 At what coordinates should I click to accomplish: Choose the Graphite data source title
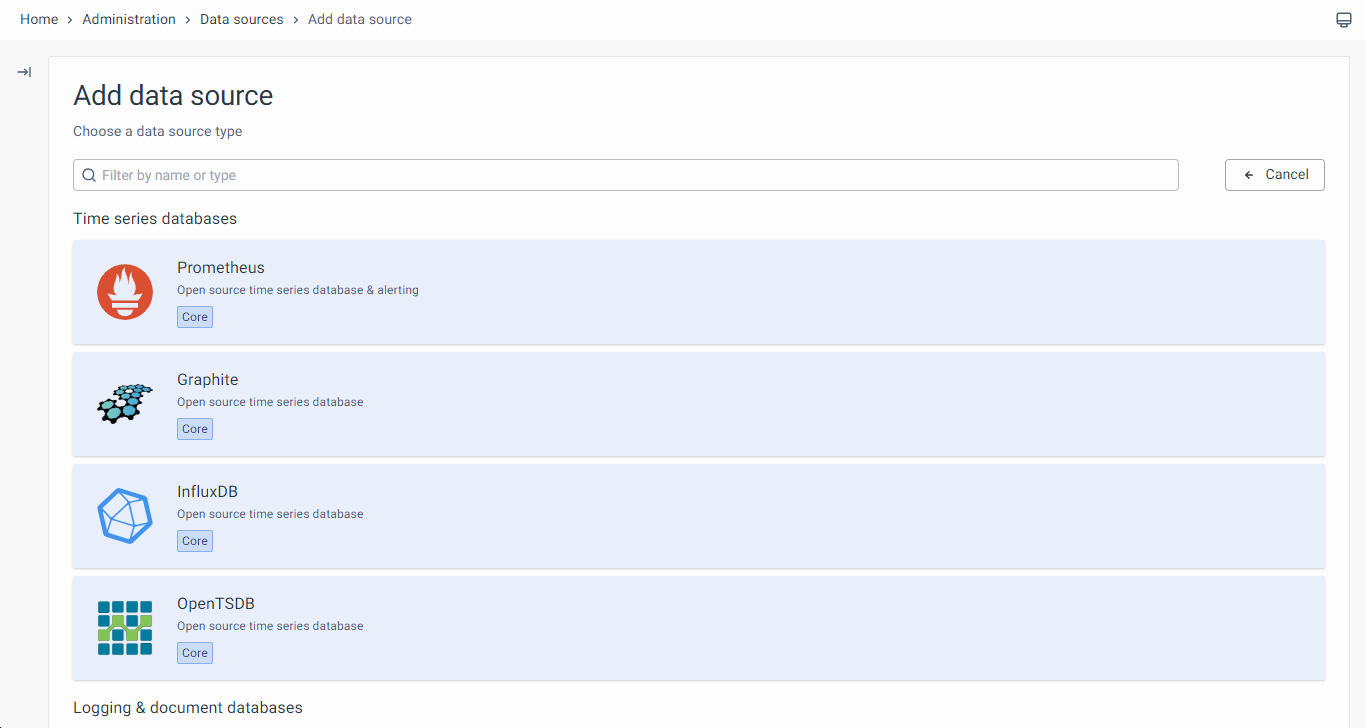point(208,380)
